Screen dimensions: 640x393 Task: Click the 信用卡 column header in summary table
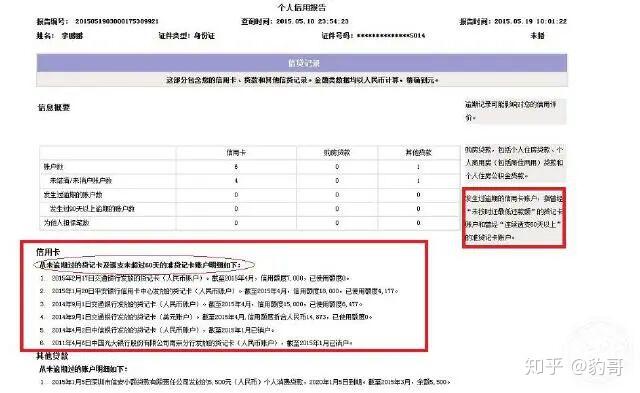[x=236, y=153]
